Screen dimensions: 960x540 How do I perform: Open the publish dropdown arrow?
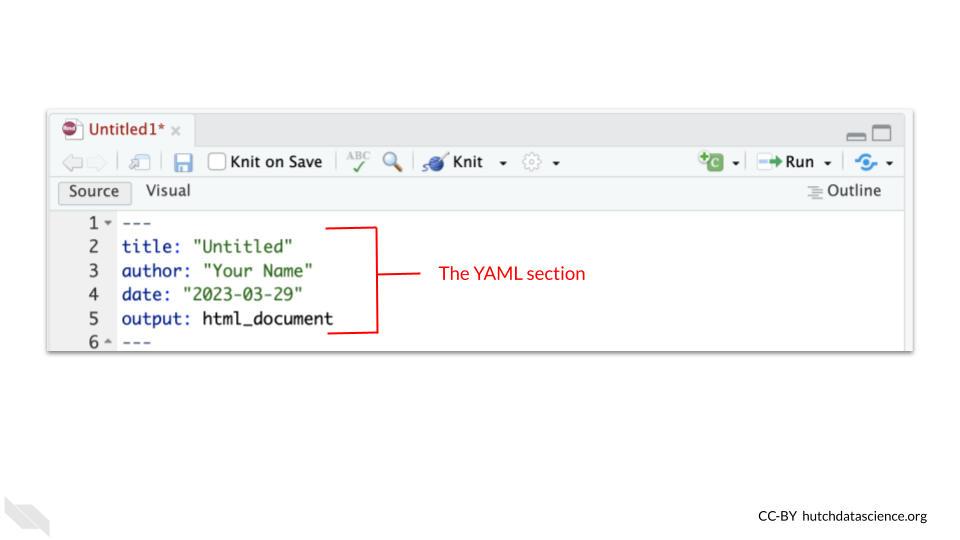(889, 163)
